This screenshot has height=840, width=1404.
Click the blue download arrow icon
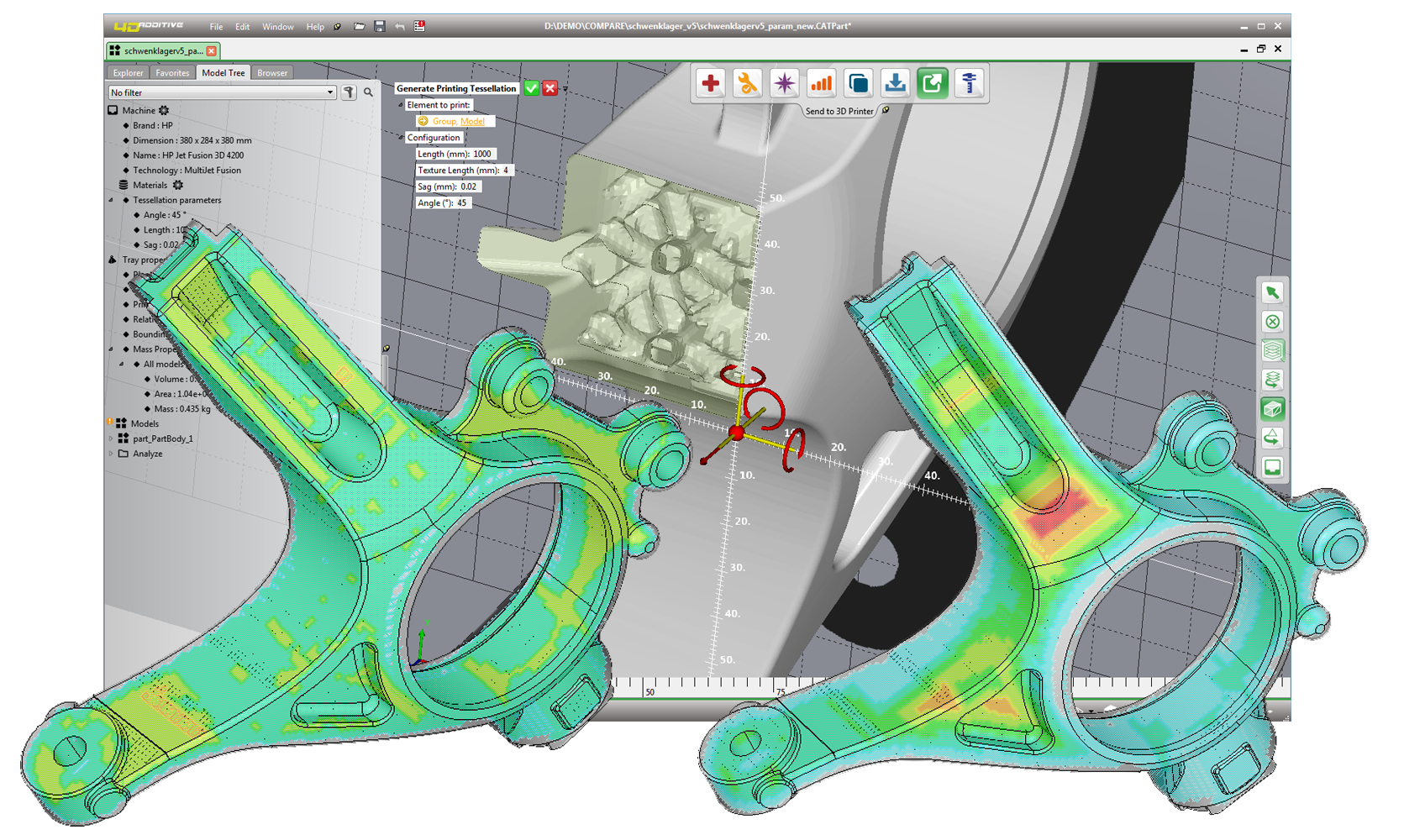coord(895,83)
